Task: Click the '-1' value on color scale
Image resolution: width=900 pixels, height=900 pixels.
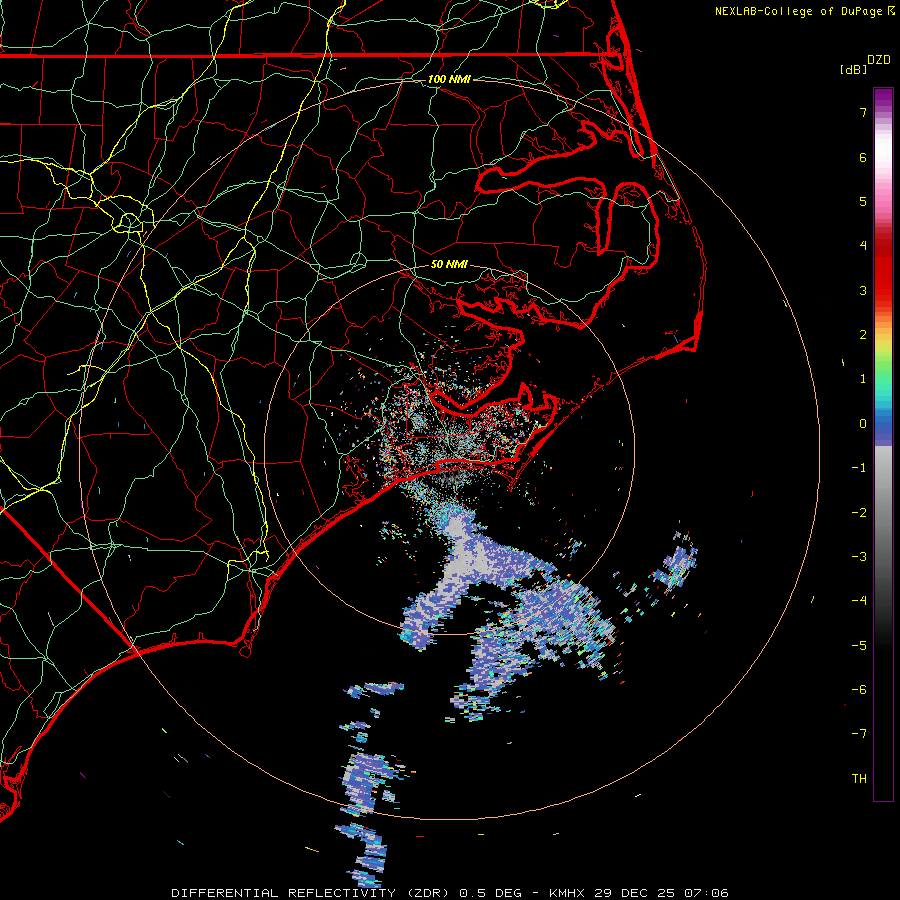Action: click(859, 468)
